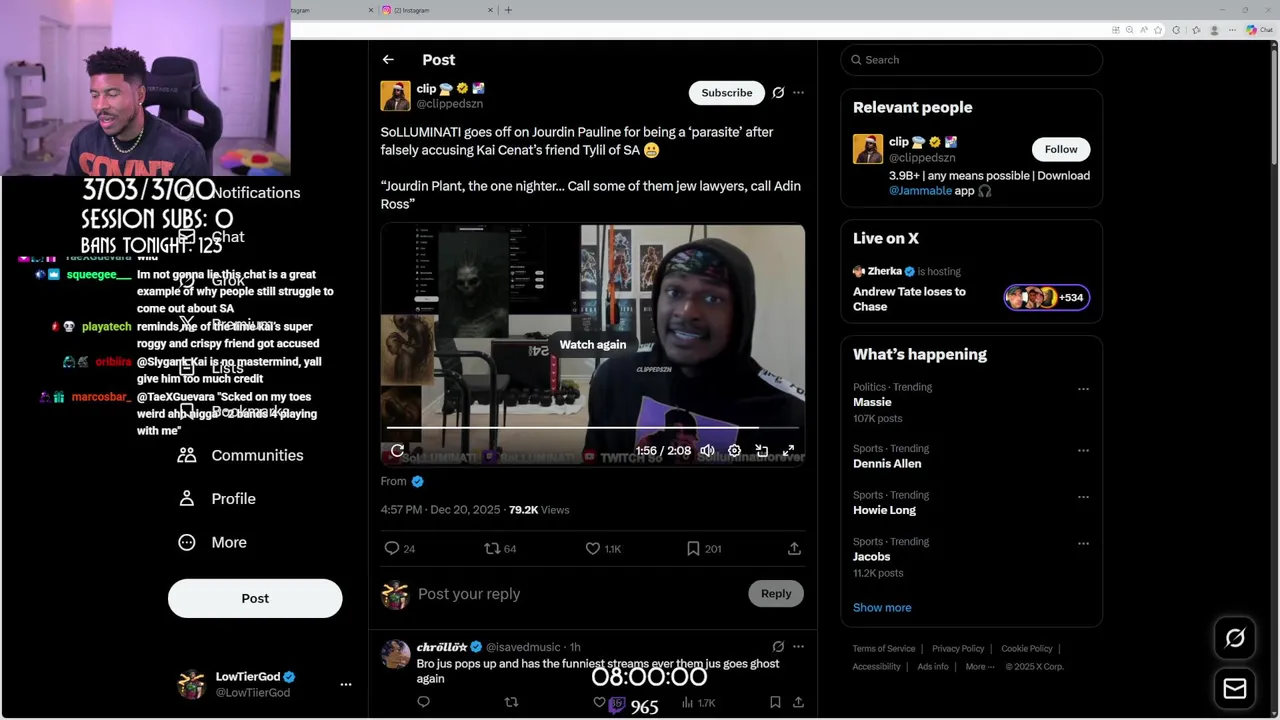Click the Reply submit button
The image size is (1280, 720).
776,593
